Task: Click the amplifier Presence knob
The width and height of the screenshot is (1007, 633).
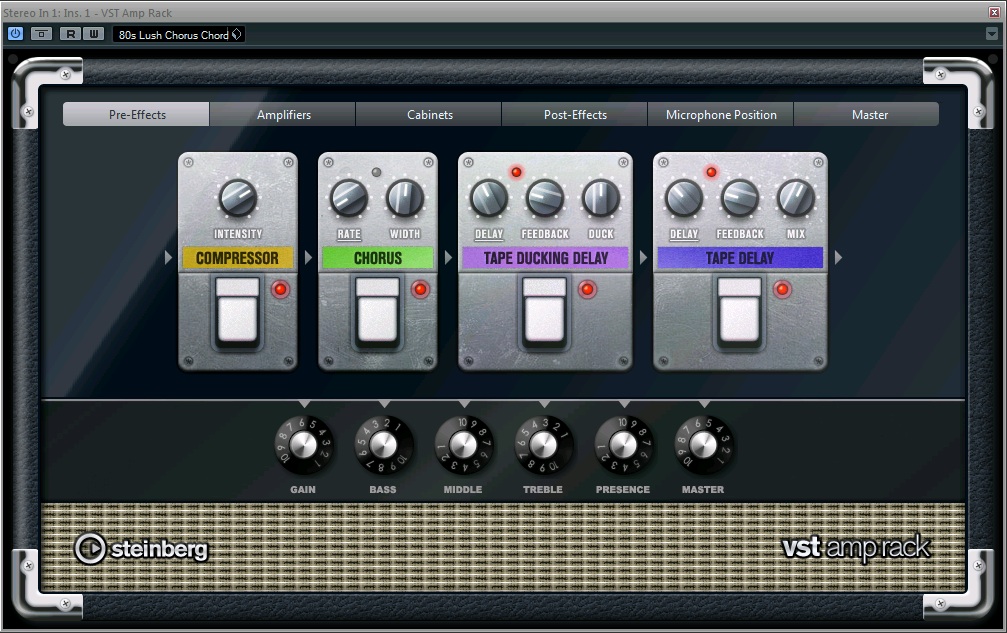Action: 623,445
